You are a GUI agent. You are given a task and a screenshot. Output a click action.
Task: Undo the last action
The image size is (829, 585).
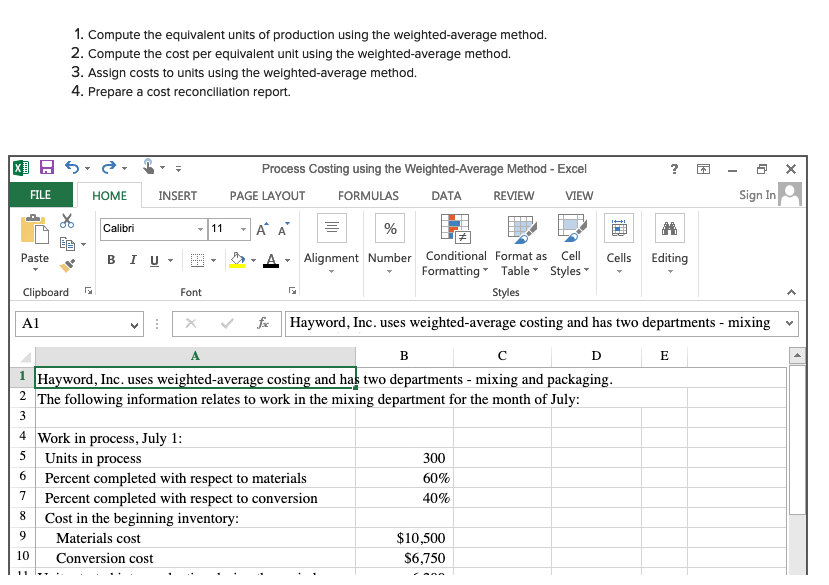72,168
